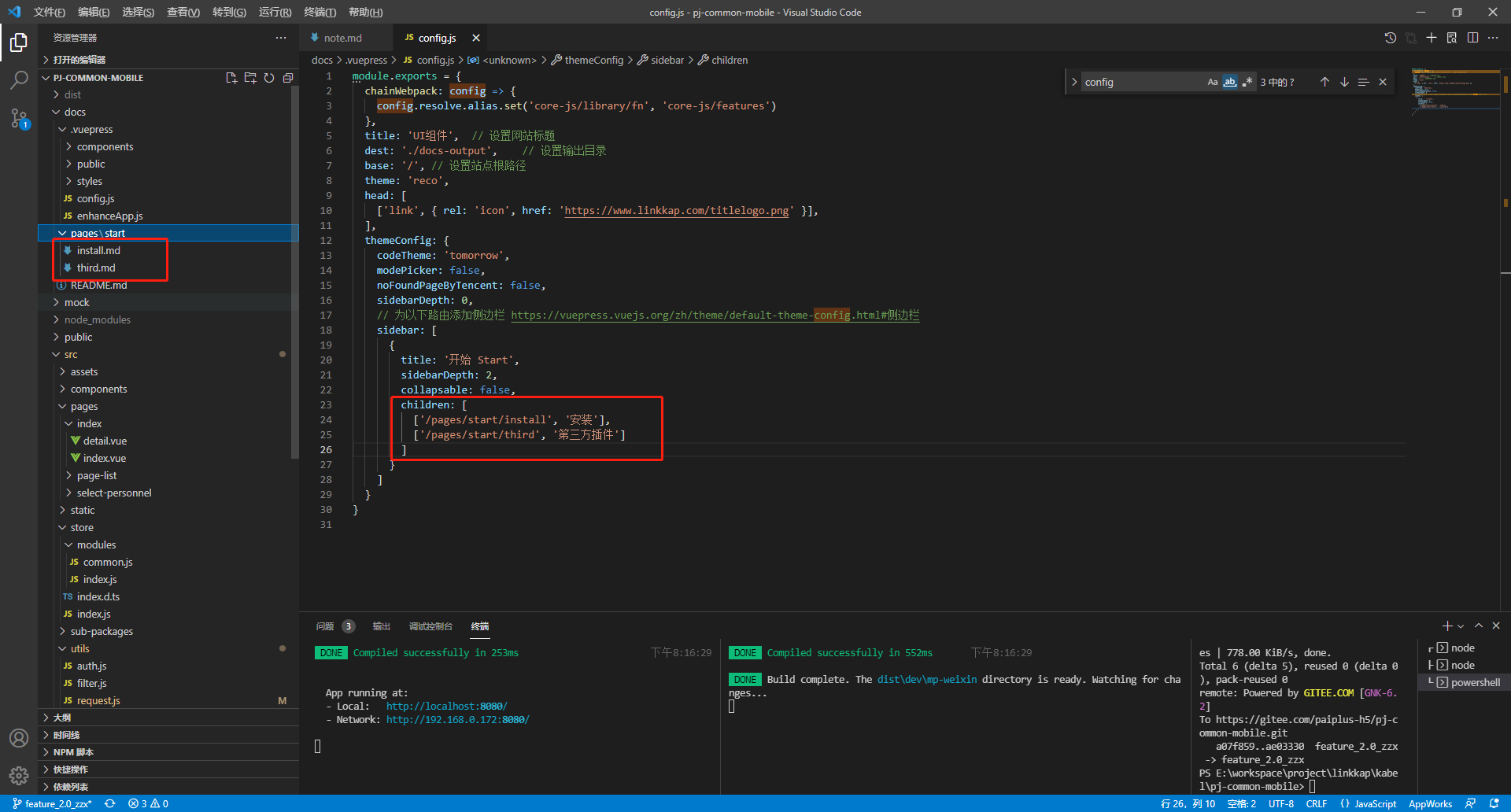Create a new folder in explorer
This screenshot has width=1511, height=812.
(250, 78)
